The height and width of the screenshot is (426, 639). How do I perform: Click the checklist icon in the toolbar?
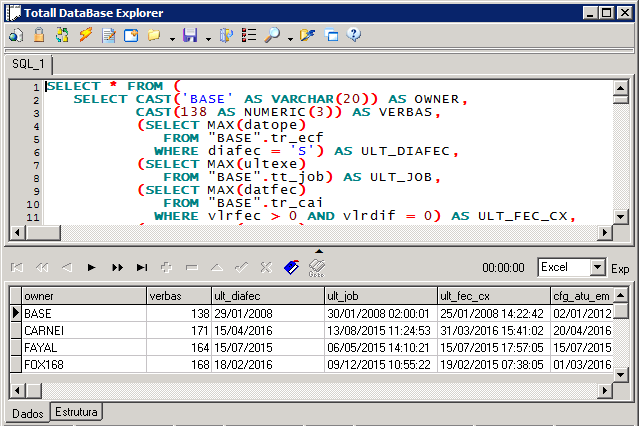[249, 35]
